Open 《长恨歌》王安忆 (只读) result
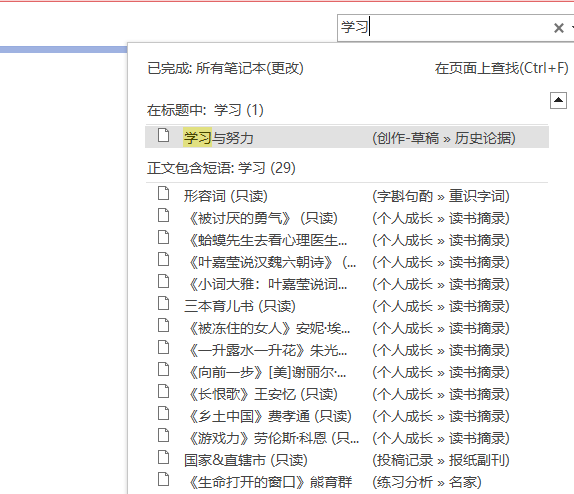Viewport: 574px width, 494px height. click(x=347, y=394)
